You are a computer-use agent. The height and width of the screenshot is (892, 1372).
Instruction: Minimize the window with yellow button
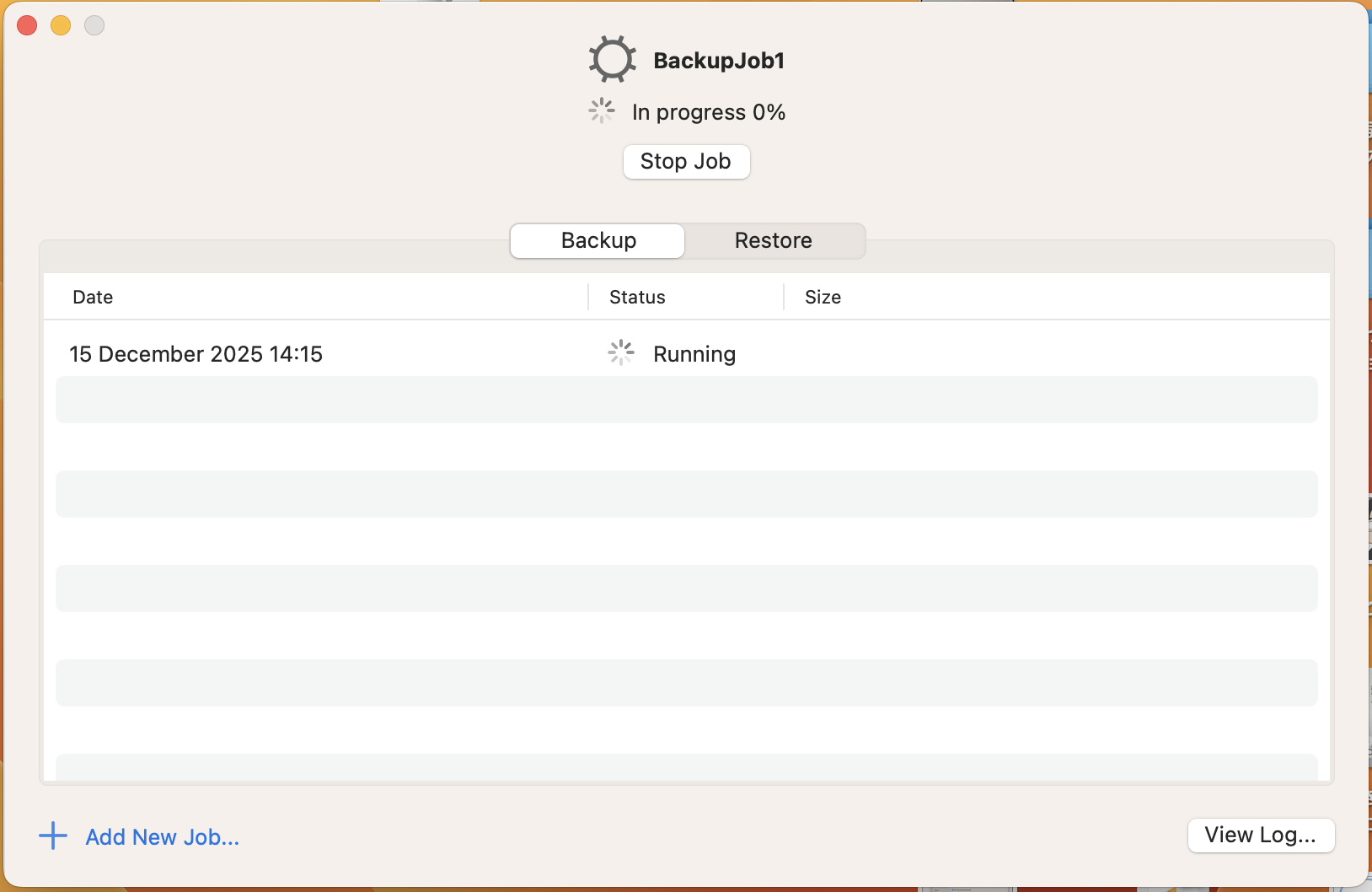(x=61, y=25)
